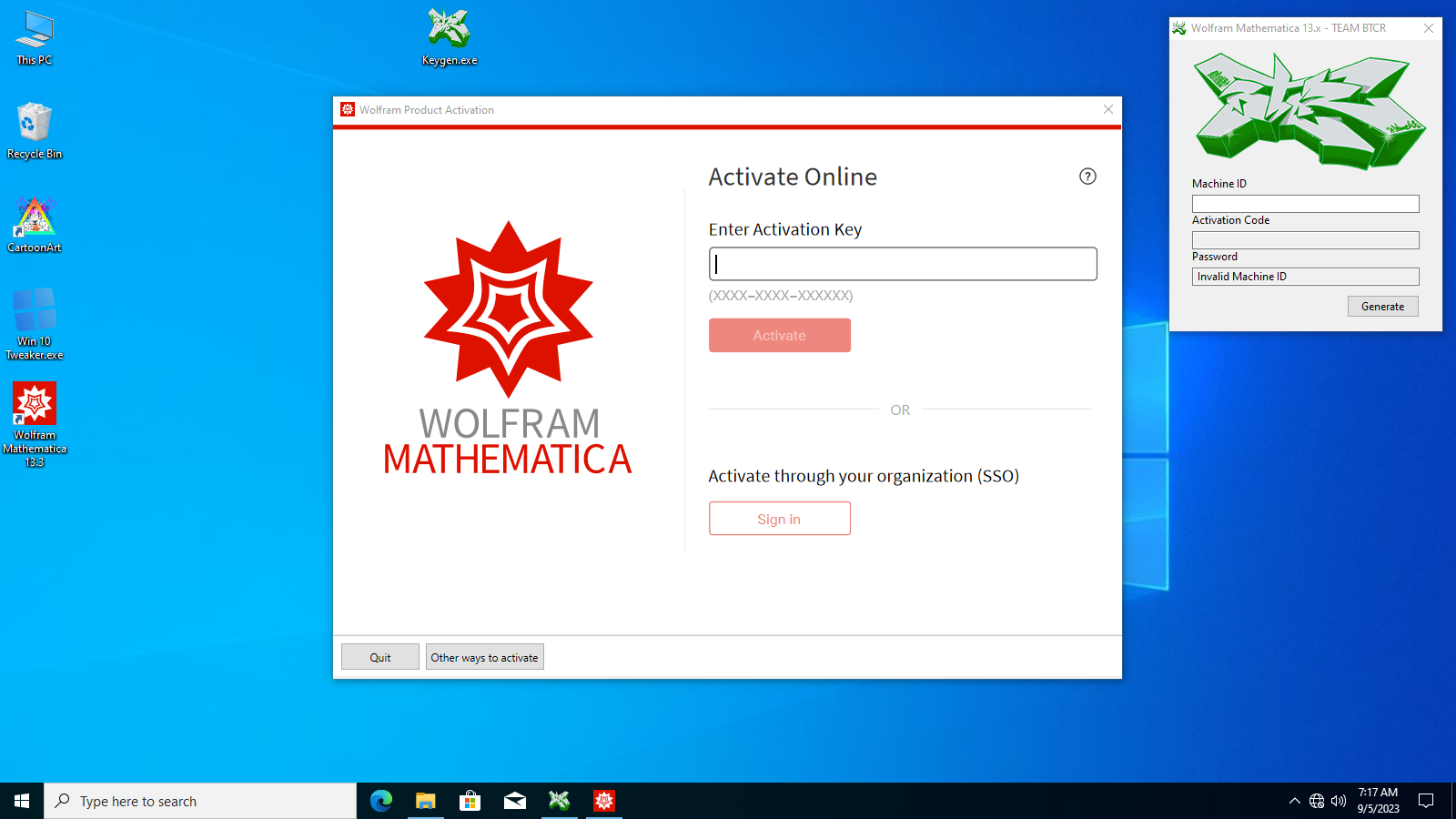
Task: Click the Activate through your organization (SSO) text
Action: point(864,476)
